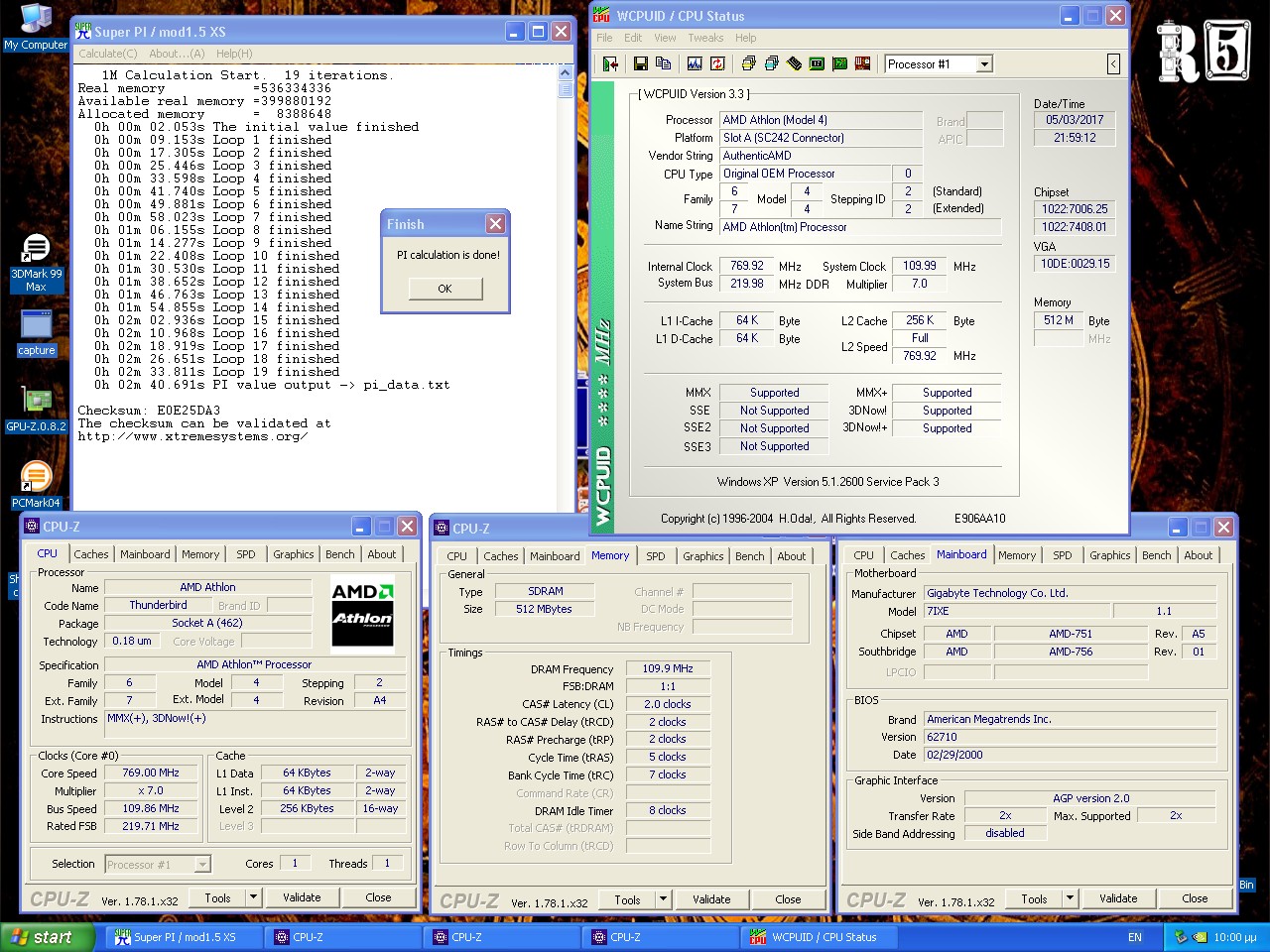Click the Start button on the taskbar
The image size is (1270, 952).
pos(42,937)
